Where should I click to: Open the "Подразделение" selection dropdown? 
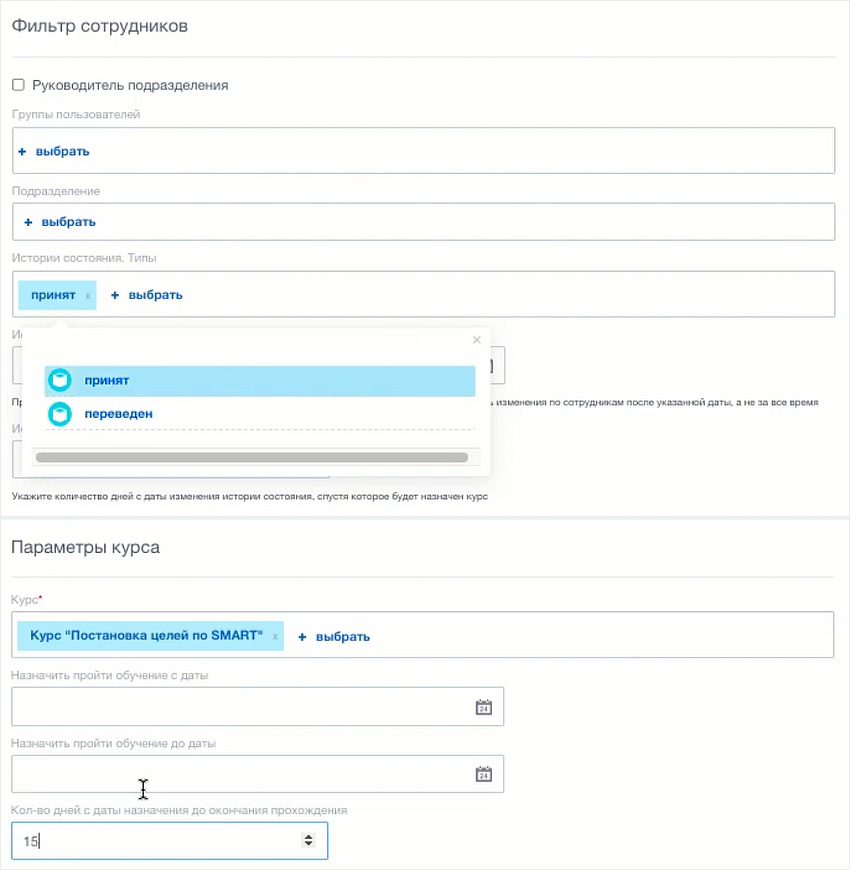[x=56, y=221]
